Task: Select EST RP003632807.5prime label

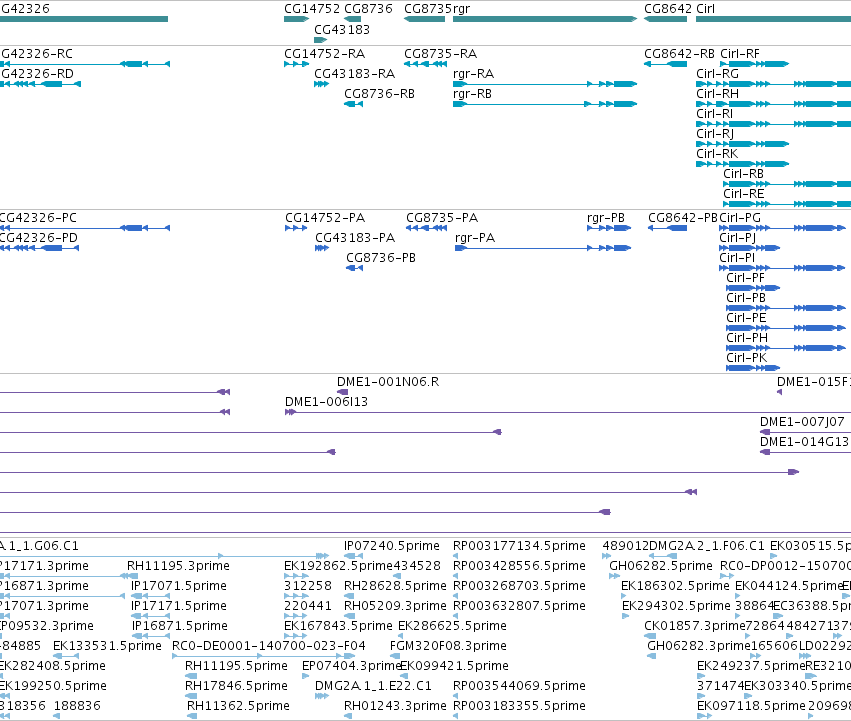Action: (519, 606)
